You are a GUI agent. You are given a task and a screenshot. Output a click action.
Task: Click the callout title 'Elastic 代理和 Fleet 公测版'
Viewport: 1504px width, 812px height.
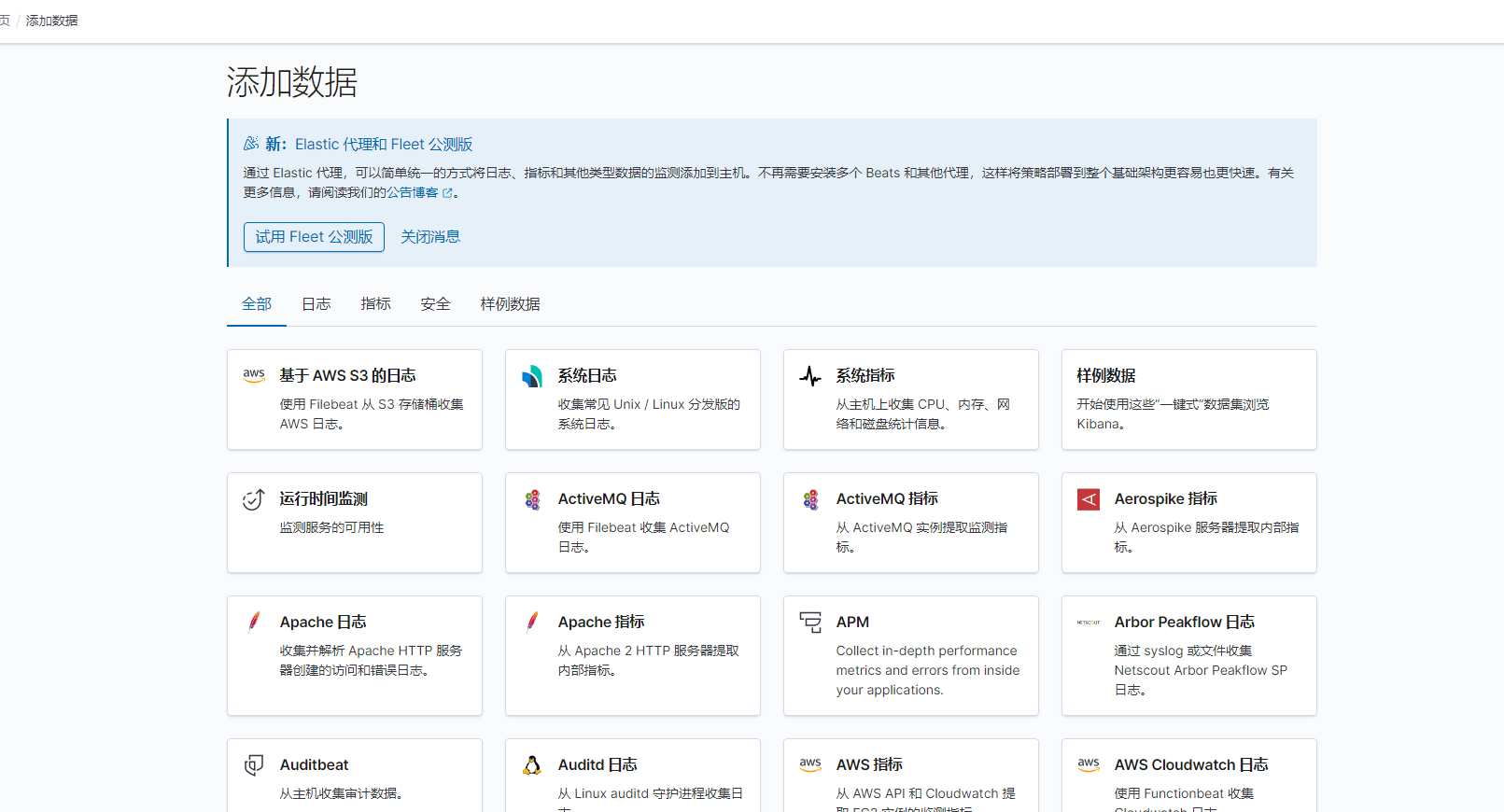click(x=384, y=144)
